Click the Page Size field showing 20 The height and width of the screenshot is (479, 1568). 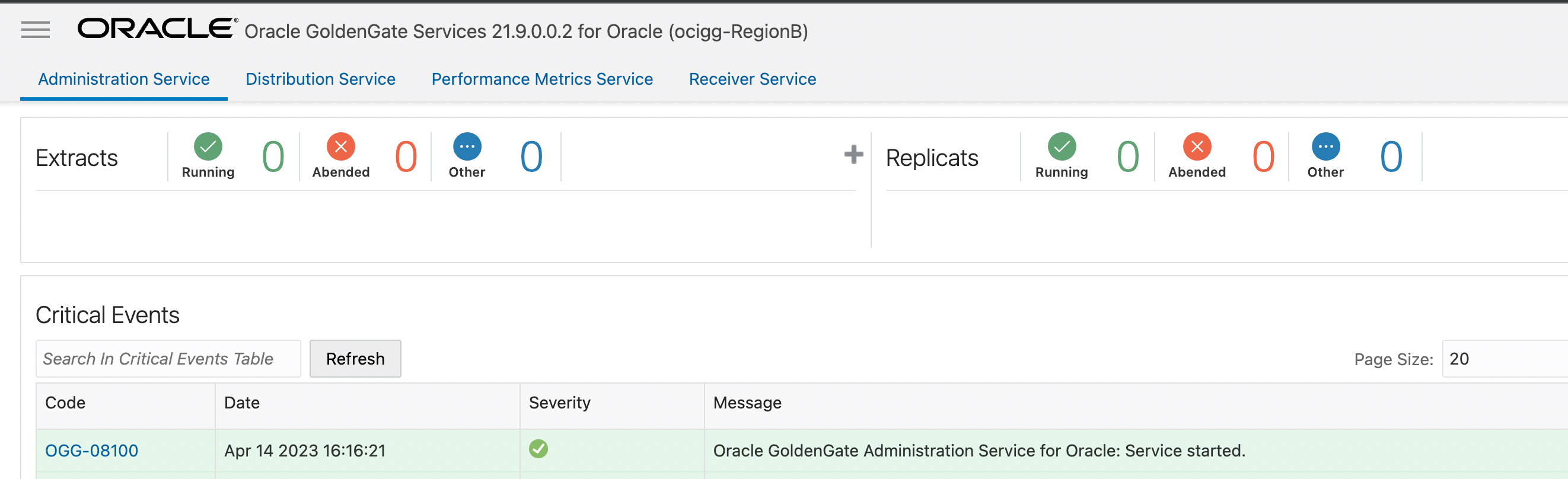point(1504,359)
